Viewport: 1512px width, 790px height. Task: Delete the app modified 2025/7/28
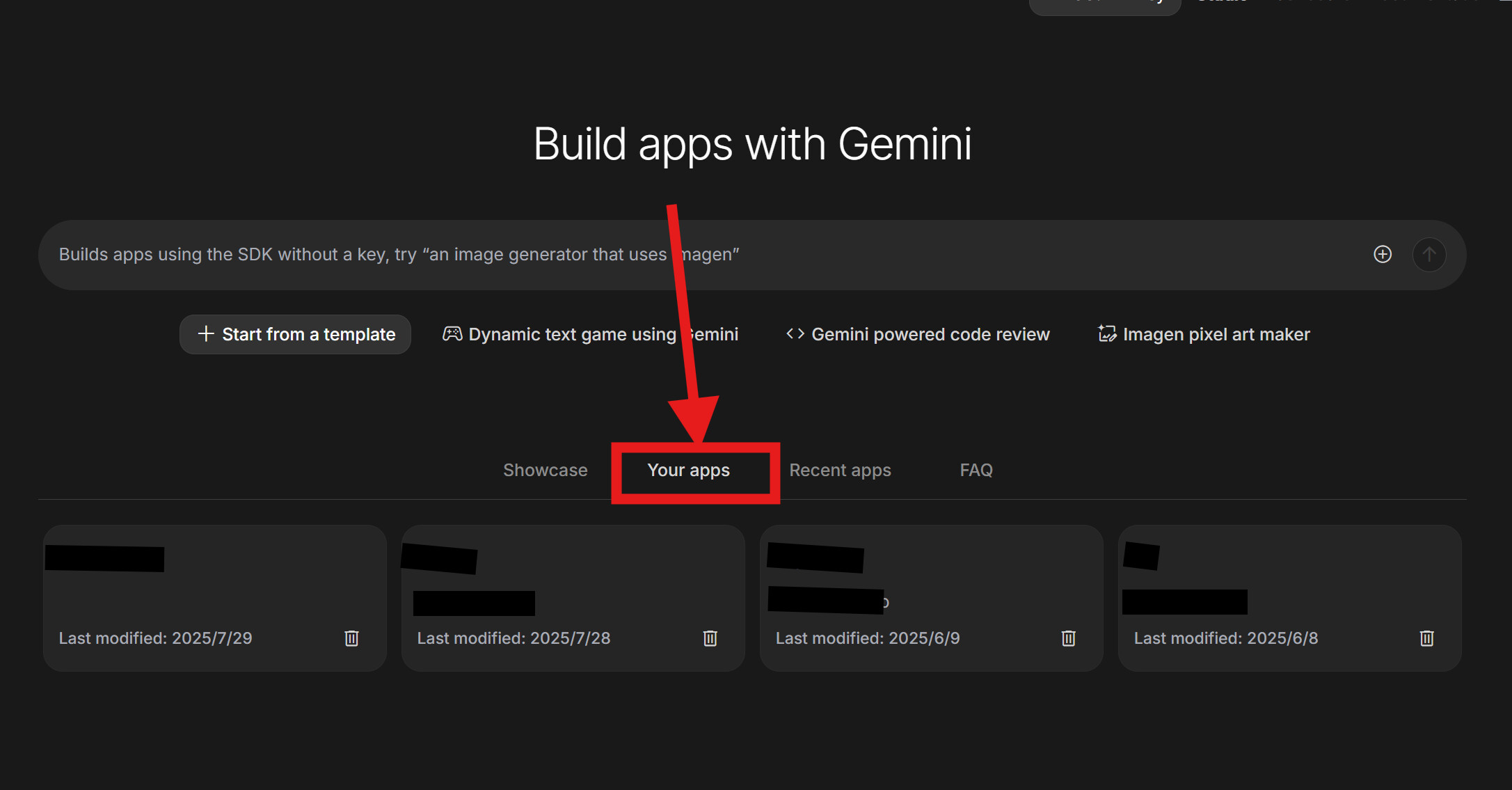710,638
